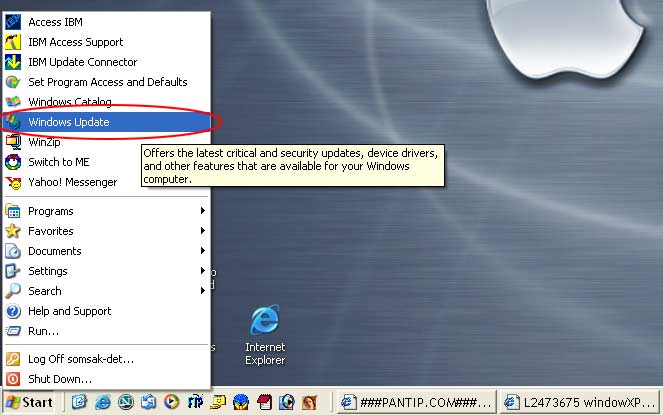Expand the Documents submenu arrow
The width and height of the screenshot is (663, 416).
203,251
